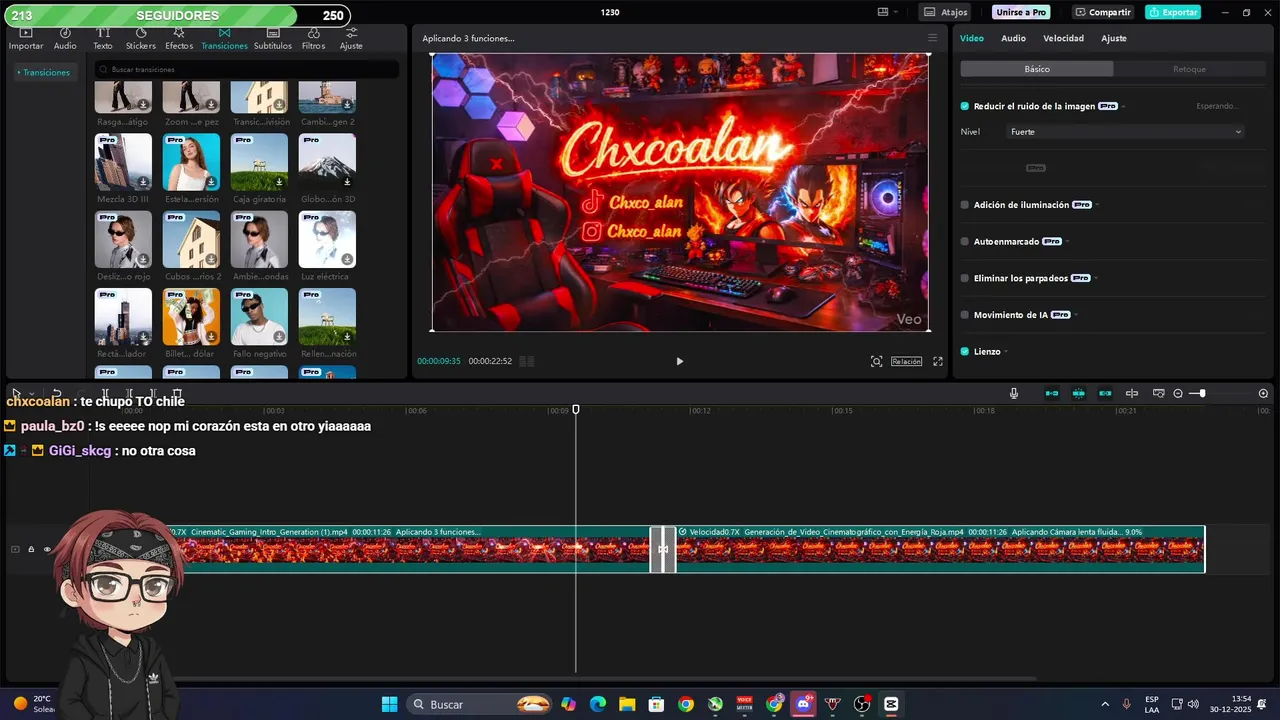
Task: Enable Adición de iluminación checkbox
Action: point(965,205)
